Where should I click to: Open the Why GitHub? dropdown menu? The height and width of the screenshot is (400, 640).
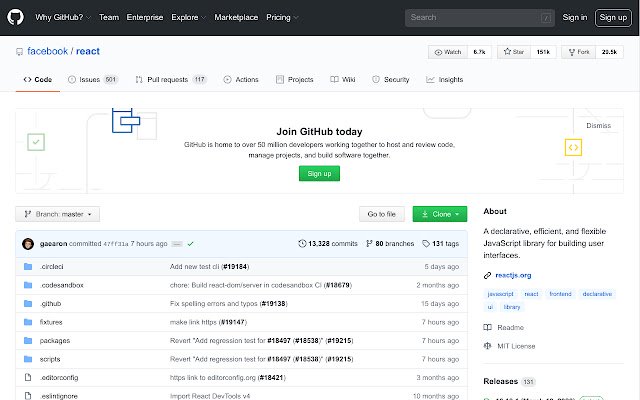click(63, 17)
